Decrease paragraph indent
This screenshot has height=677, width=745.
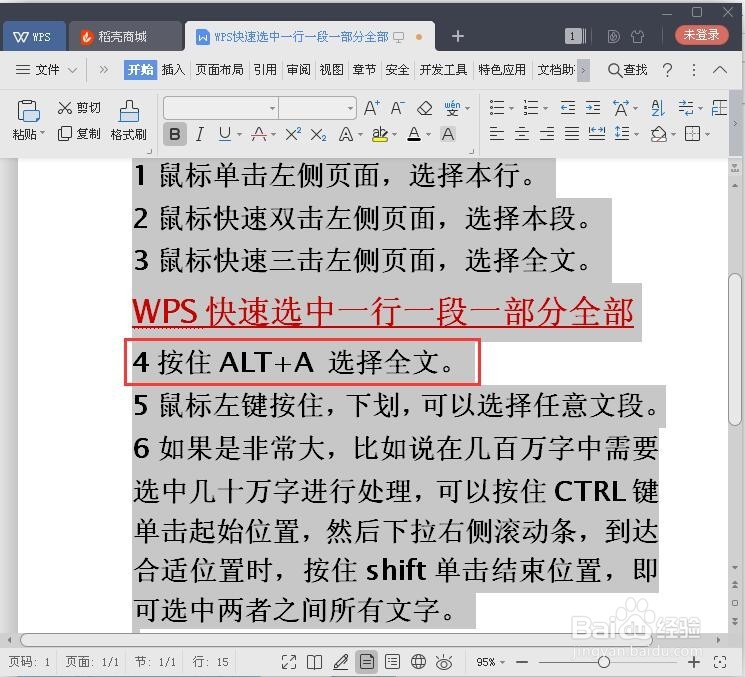tap(568, 108)
